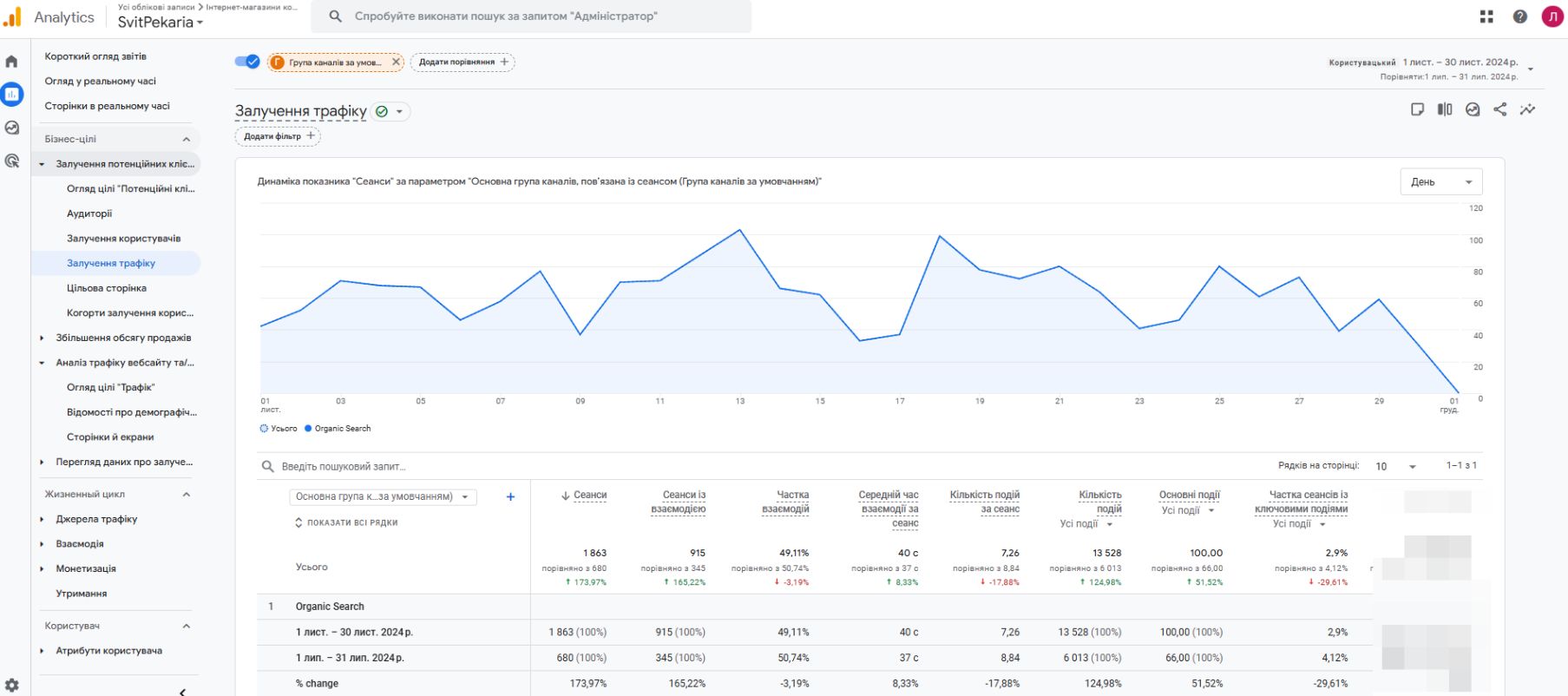Click the Help question mark icon
The image size is (1568, 696).
coord(1519,16)
